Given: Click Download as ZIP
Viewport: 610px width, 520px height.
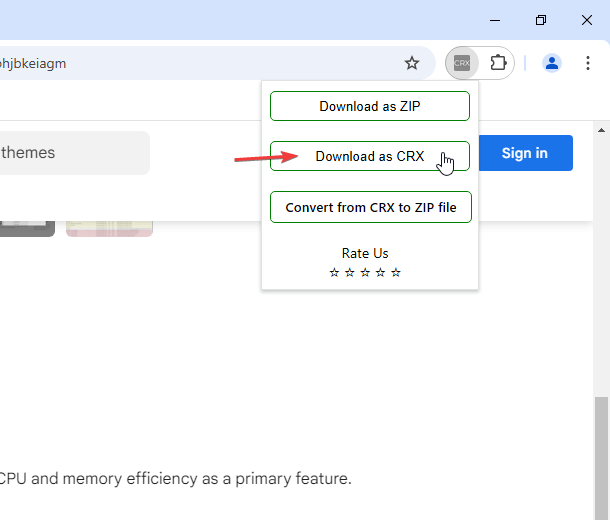Looking at the screenshot, I should 370,106.
